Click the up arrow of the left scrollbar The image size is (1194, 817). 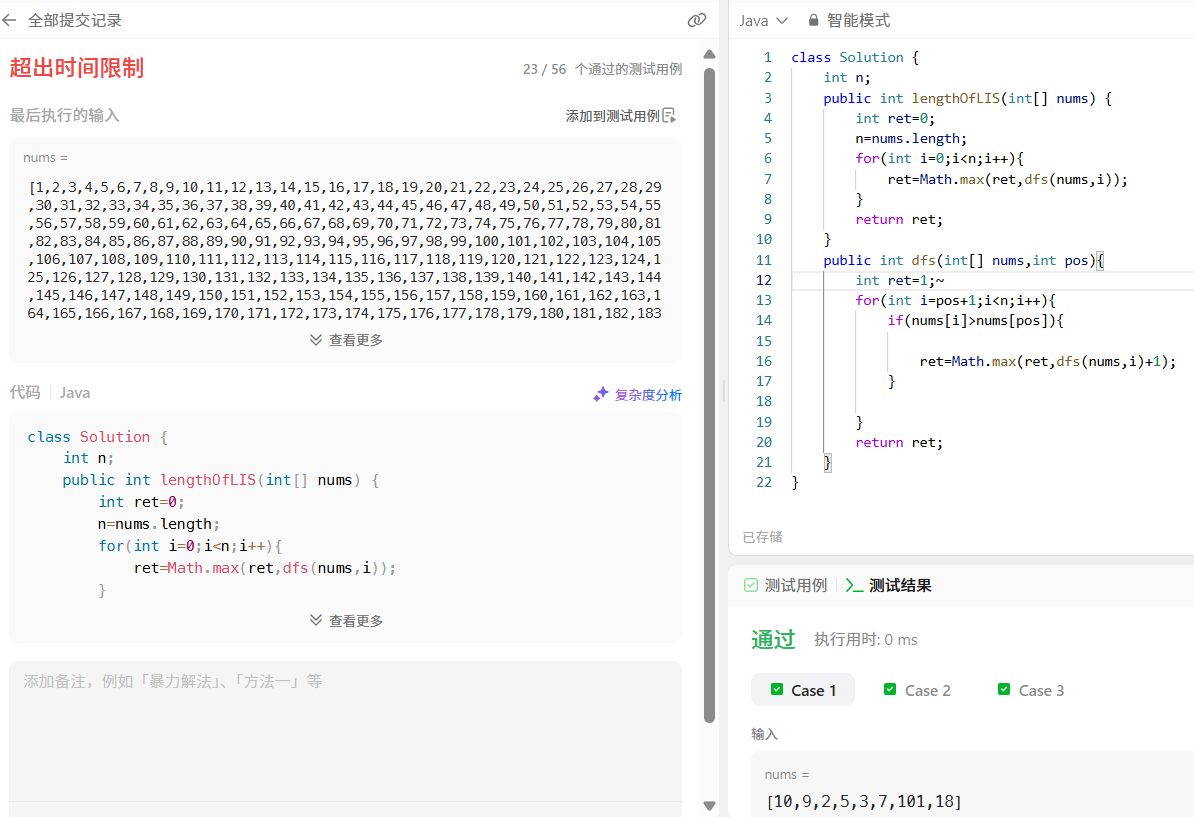[x=710, y=54]
